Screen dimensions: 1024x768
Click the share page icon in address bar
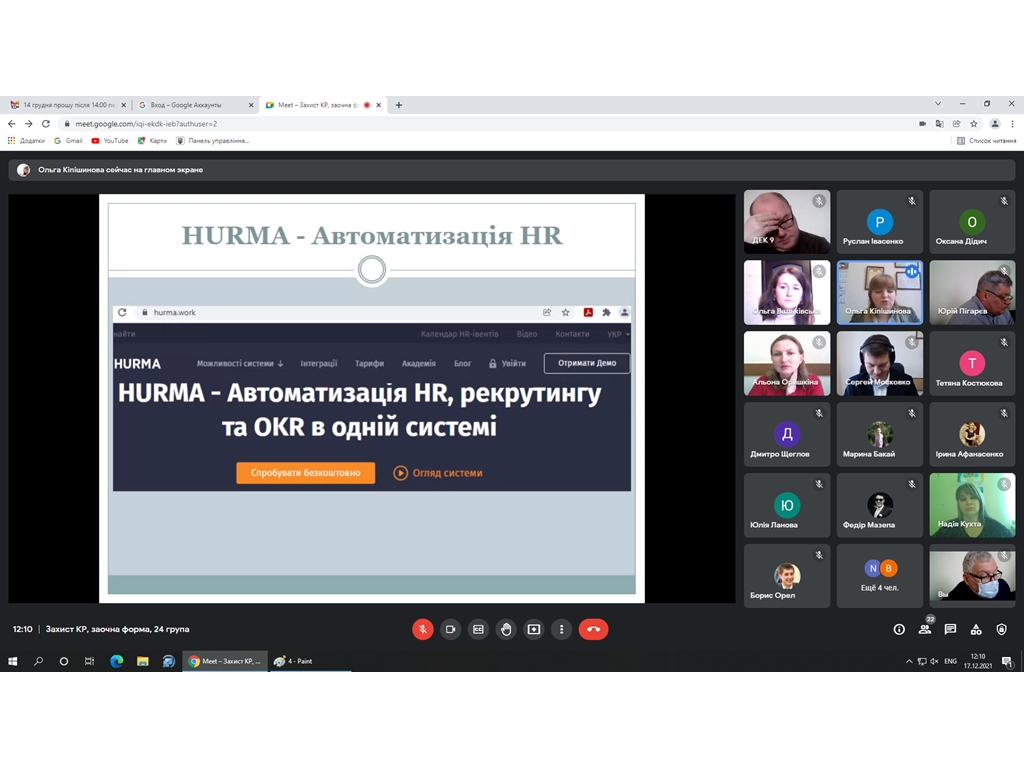[957, 123]
